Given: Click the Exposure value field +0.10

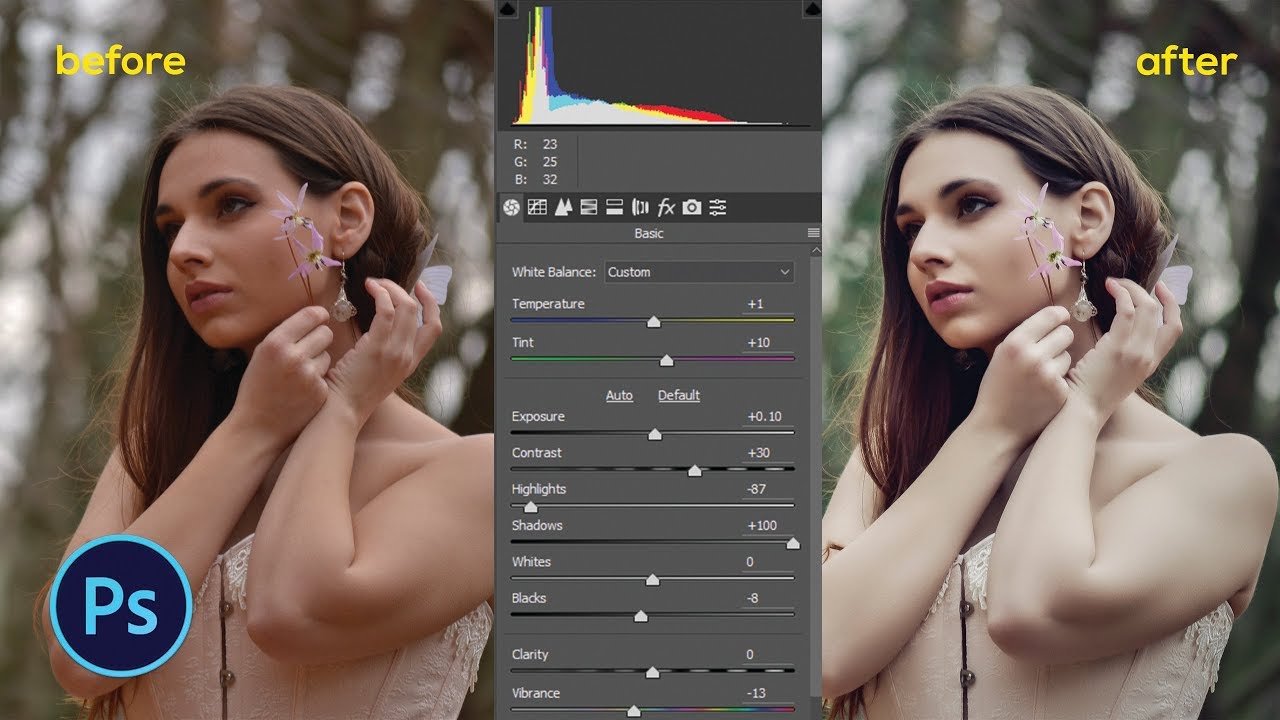Looking at the screenshot, I should 768,417.
